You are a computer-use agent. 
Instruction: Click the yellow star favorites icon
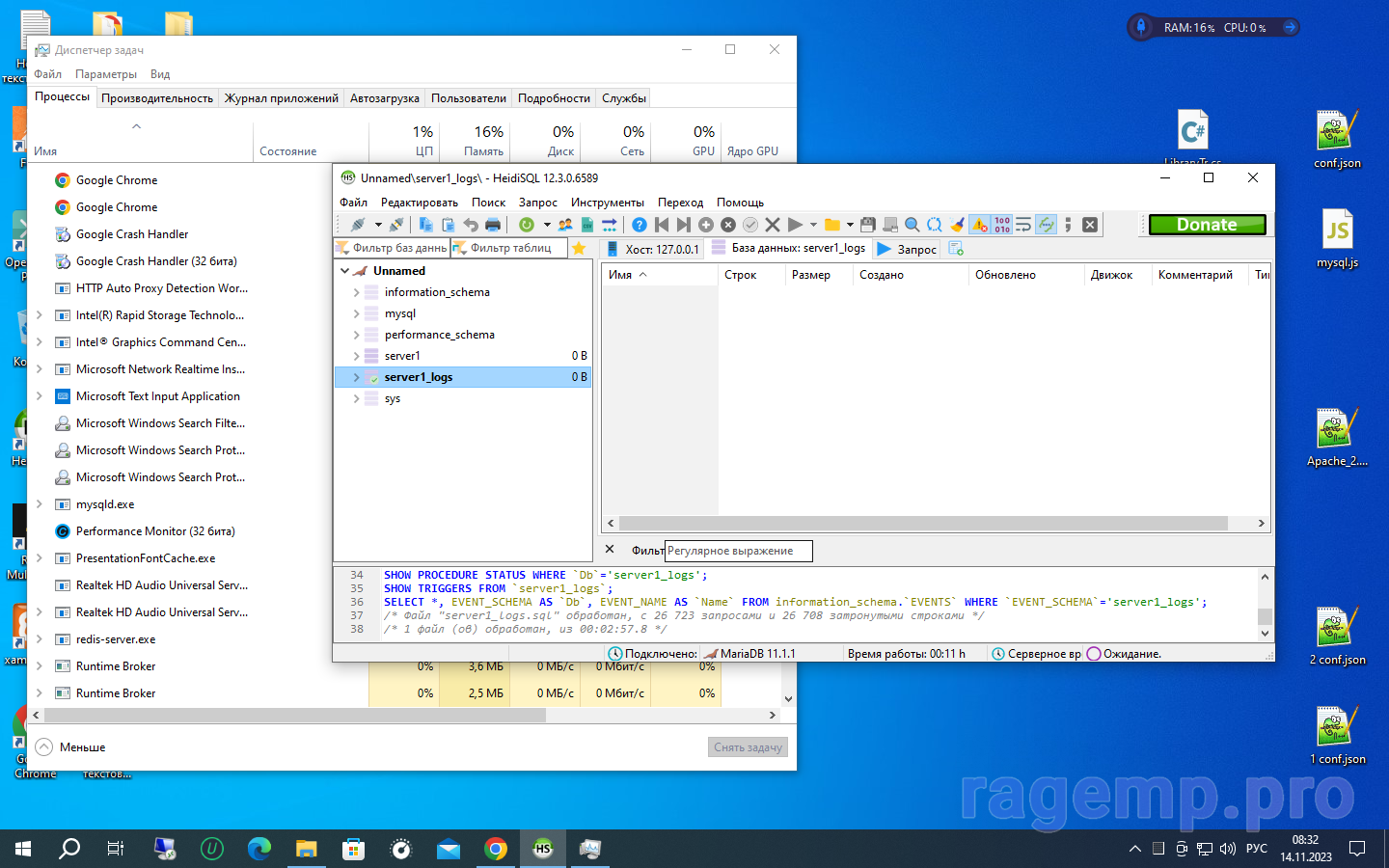[579, 249]
